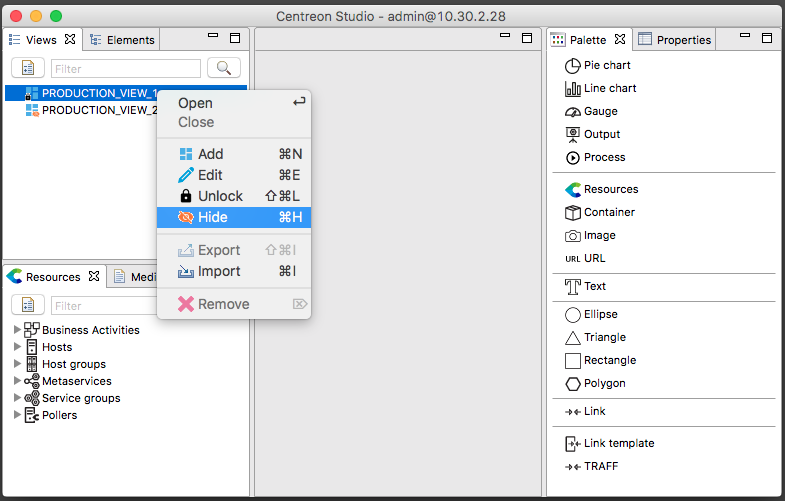
Task: Expand the Pollers tree node
Action: coord(17,415)
